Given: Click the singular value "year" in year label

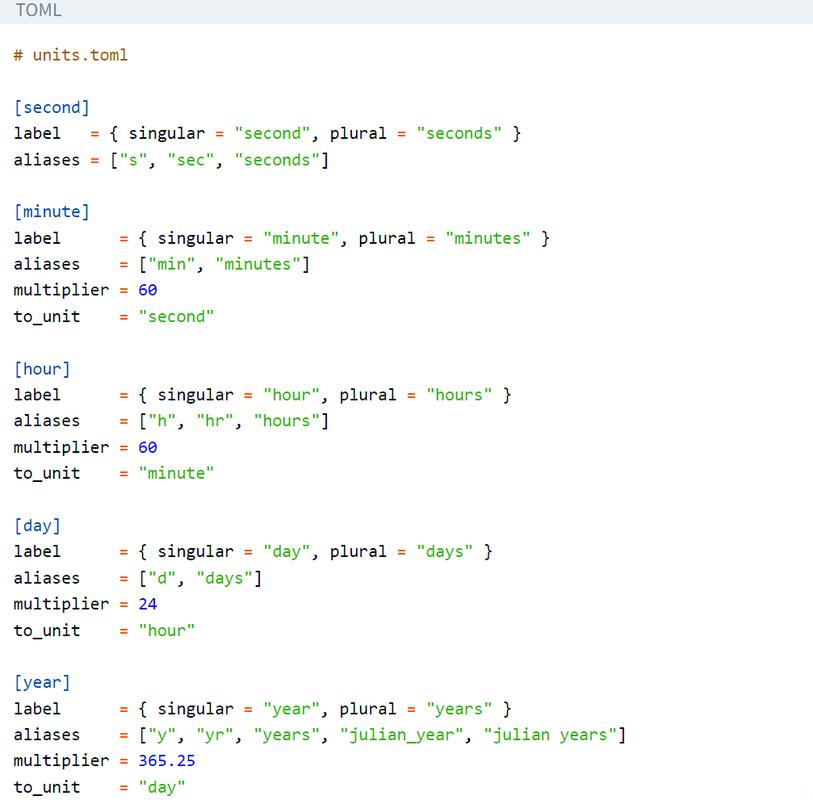Looking at the screenshot, I should tap(291, 709).
